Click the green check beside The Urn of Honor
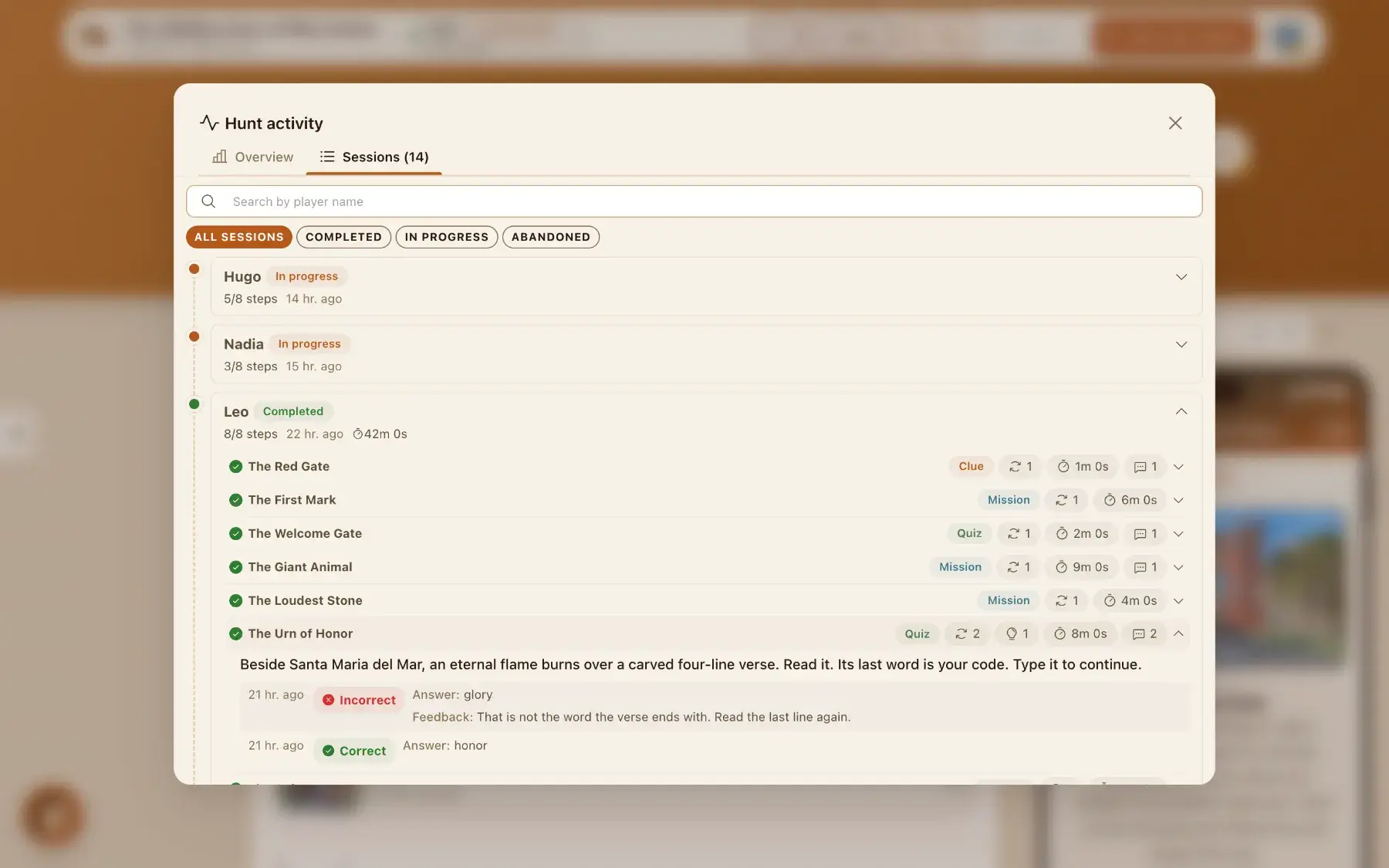 click(x=236, y=634)
